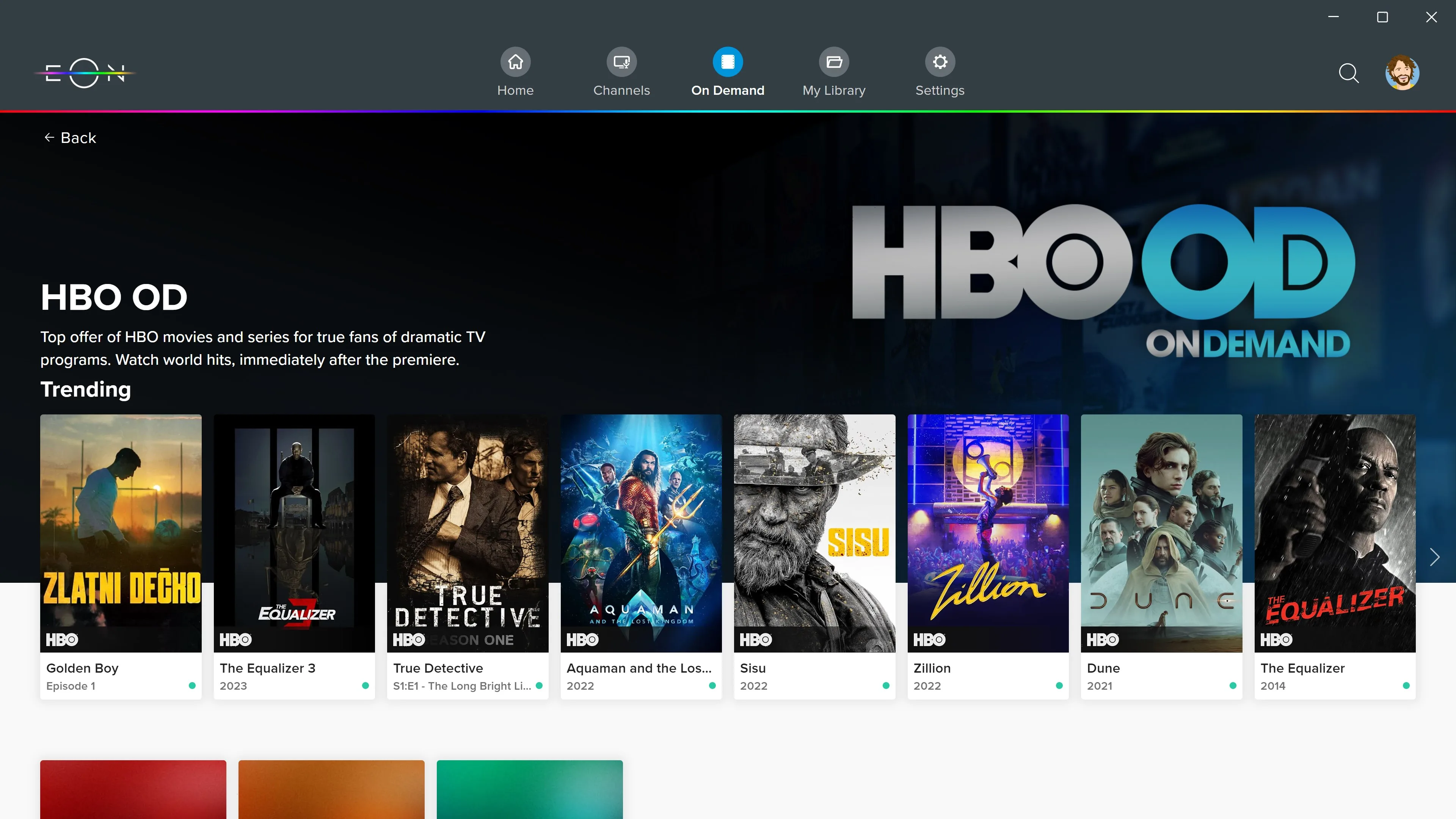This screenshot has width=1456, height=819.
Task: Open the Zillion movie poster
Action: click(988, 533)
